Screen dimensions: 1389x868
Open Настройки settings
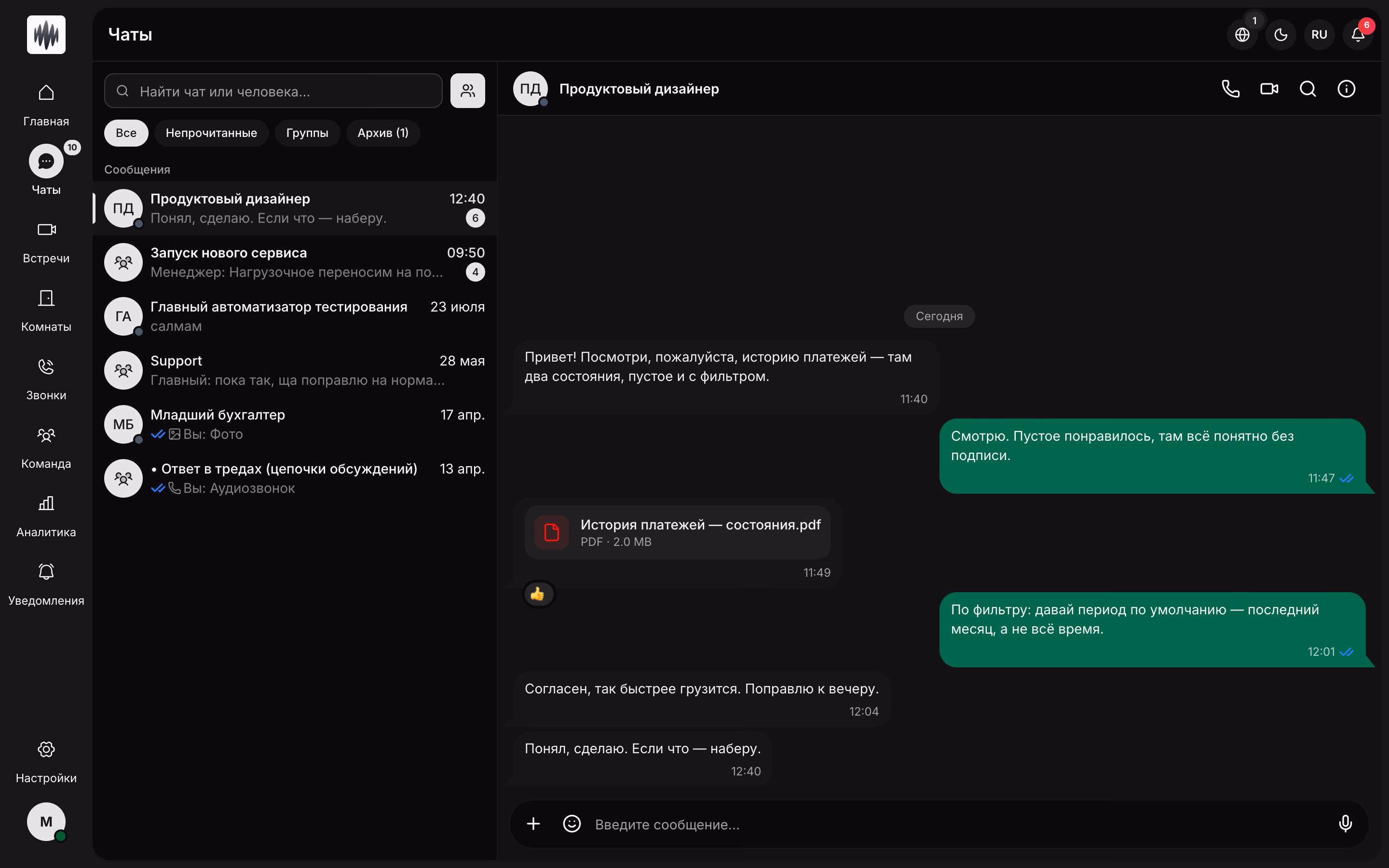[46, 762]
